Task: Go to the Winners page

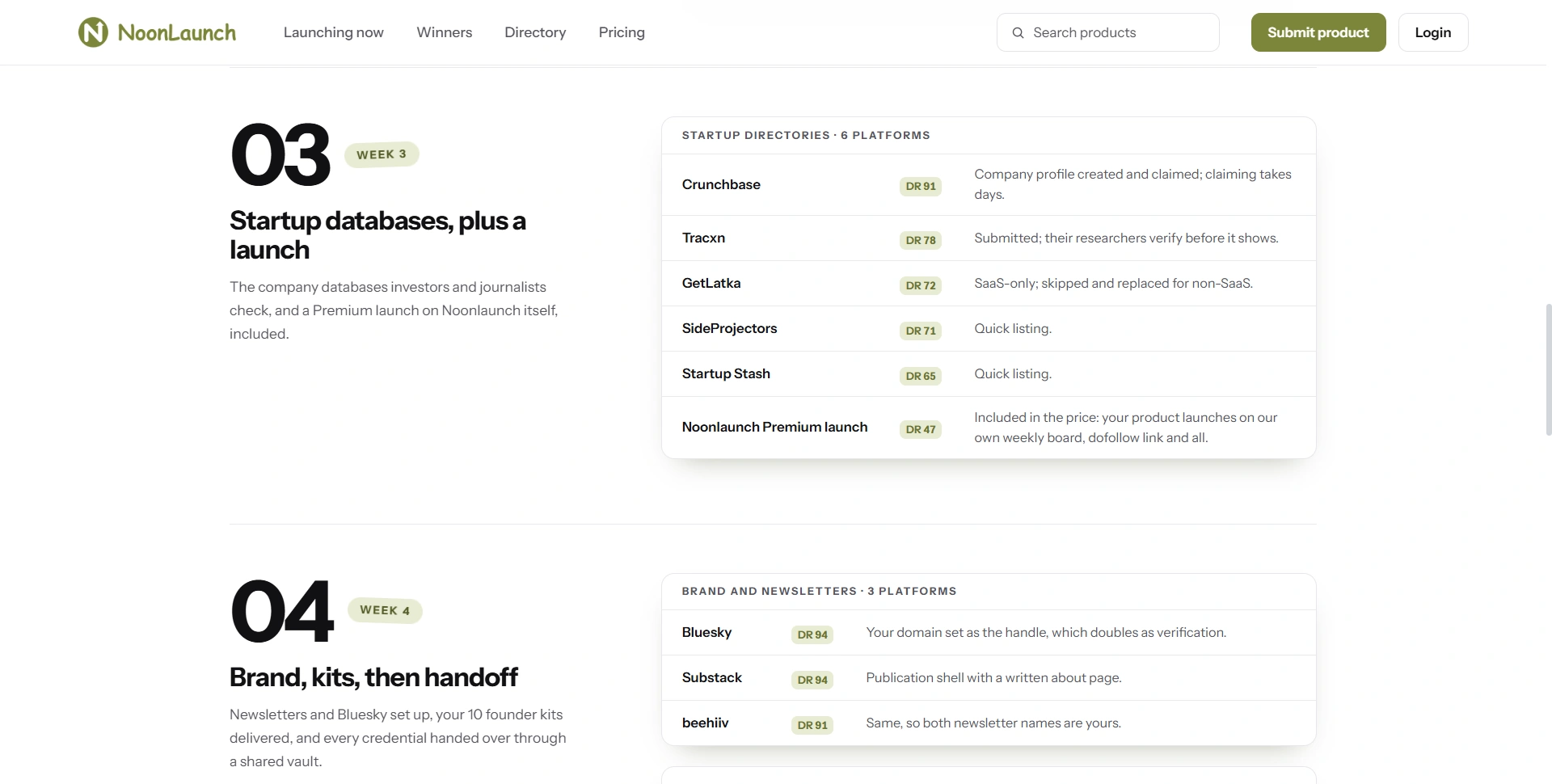Action: (444, 32)
